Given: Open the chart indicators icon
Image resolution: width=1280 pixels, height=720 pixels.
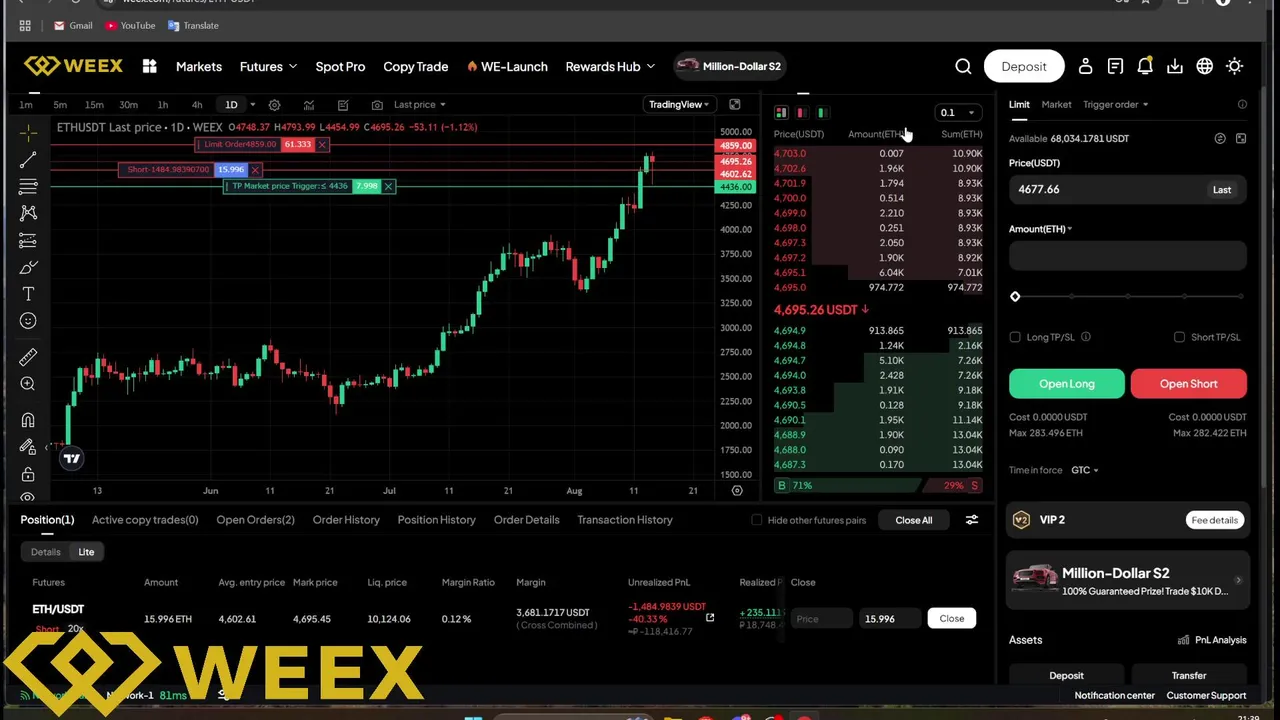Looking at the screenshot, I should [x=309, y=105].
